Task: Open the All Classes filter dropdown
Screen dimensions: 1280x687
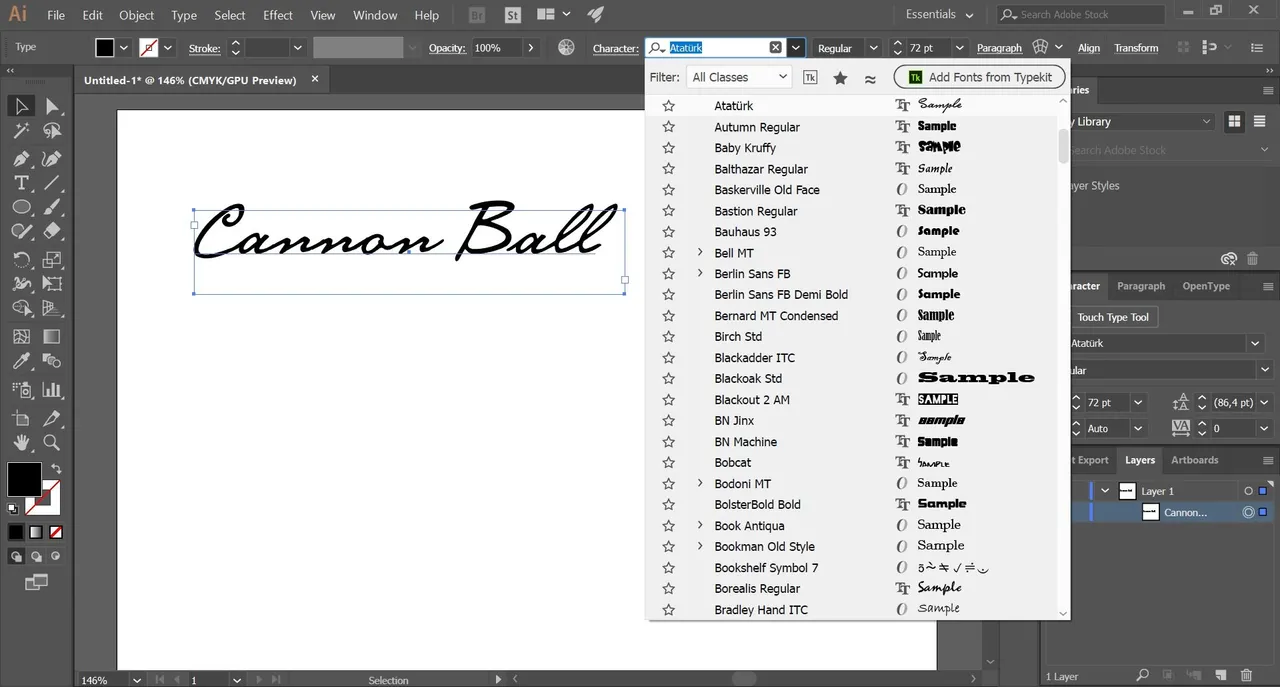Action: point(739,77)
